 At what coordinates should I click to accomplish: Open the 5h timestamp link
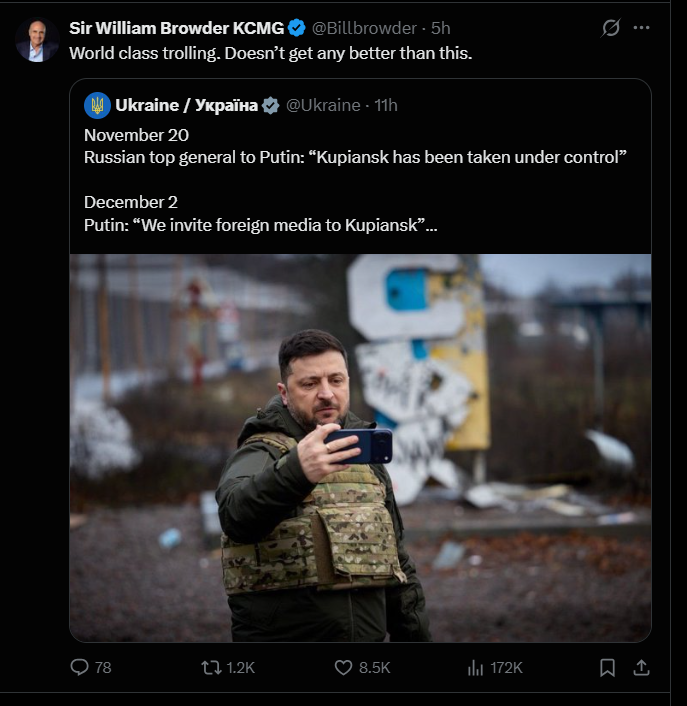click(x=441, y=28)
